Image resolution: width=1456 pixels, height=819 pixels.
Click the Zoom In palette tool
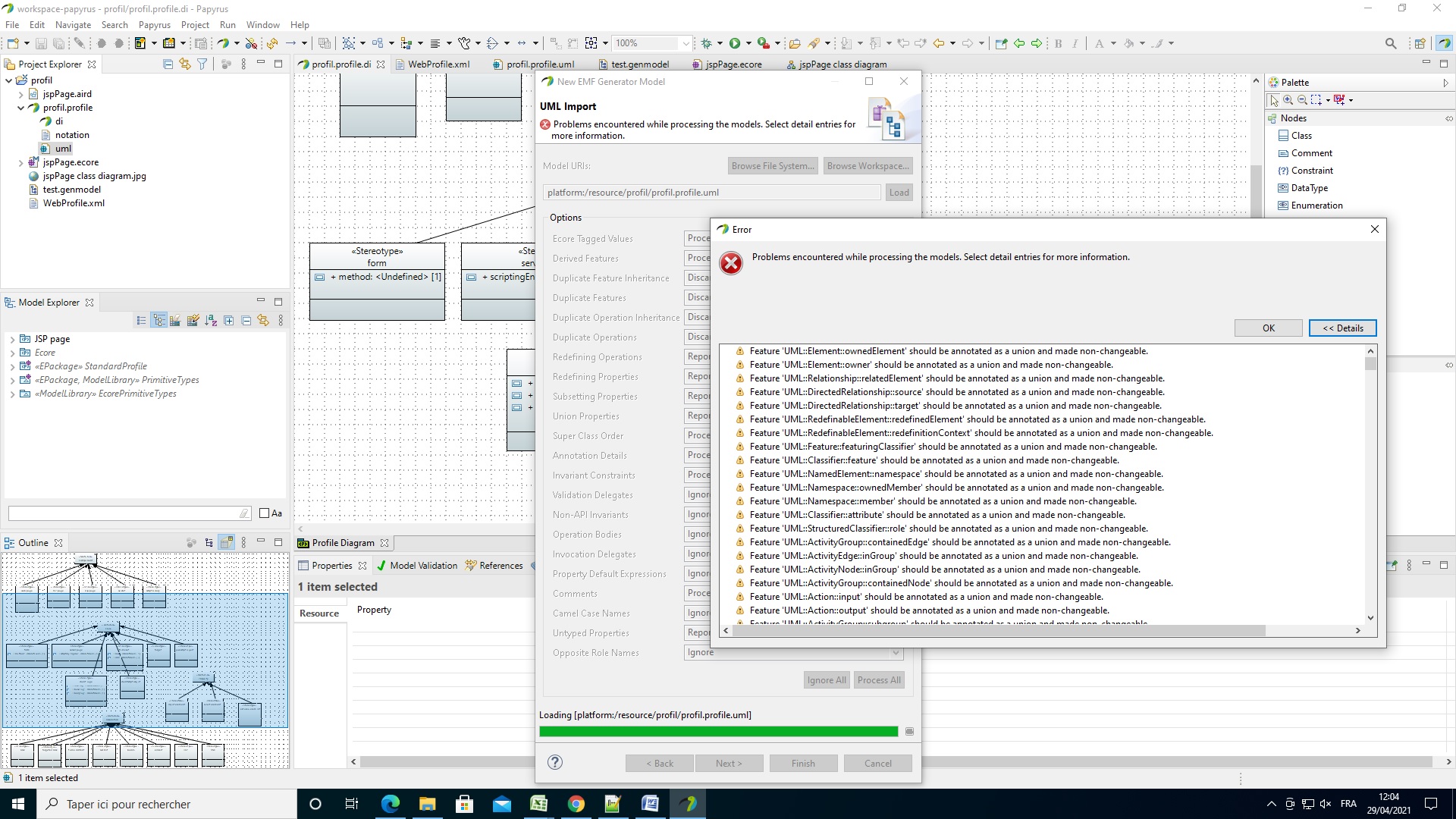(x=1288, y=100)
